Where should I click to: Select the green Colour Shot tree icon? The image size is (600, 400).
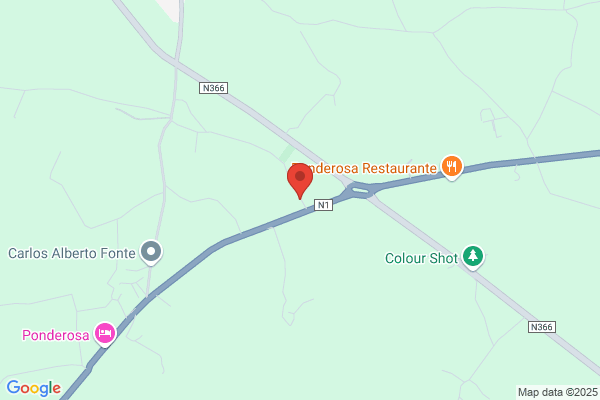tap(473, 256)
